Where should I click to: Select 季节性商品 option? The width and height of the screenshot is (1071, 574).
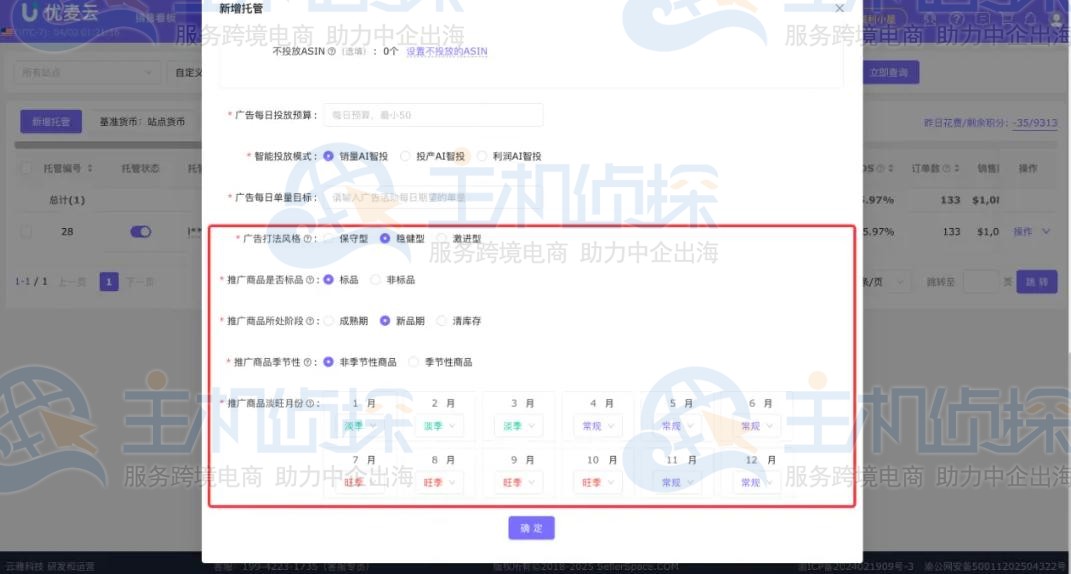pyautogui.click(x=414, y=362)
